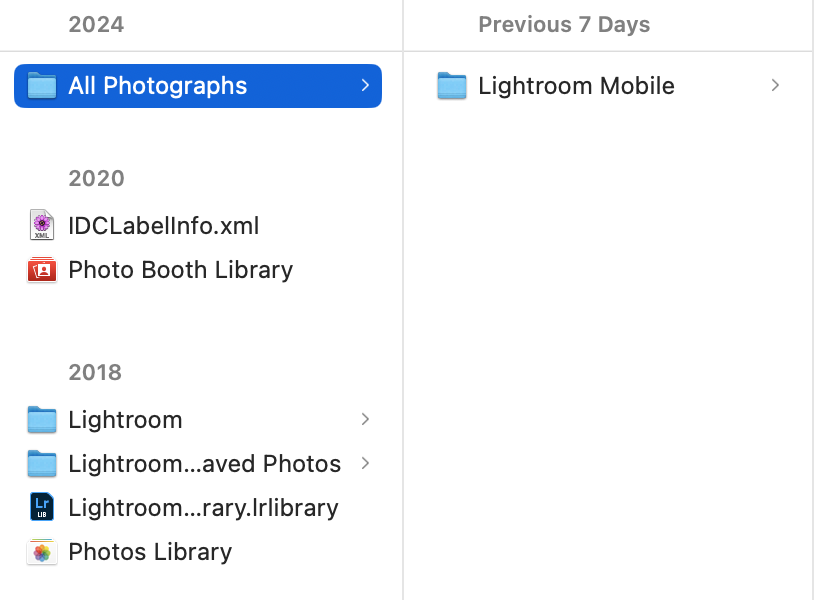Select the blue Lightroom folder icon

click(x=42, y=420)
